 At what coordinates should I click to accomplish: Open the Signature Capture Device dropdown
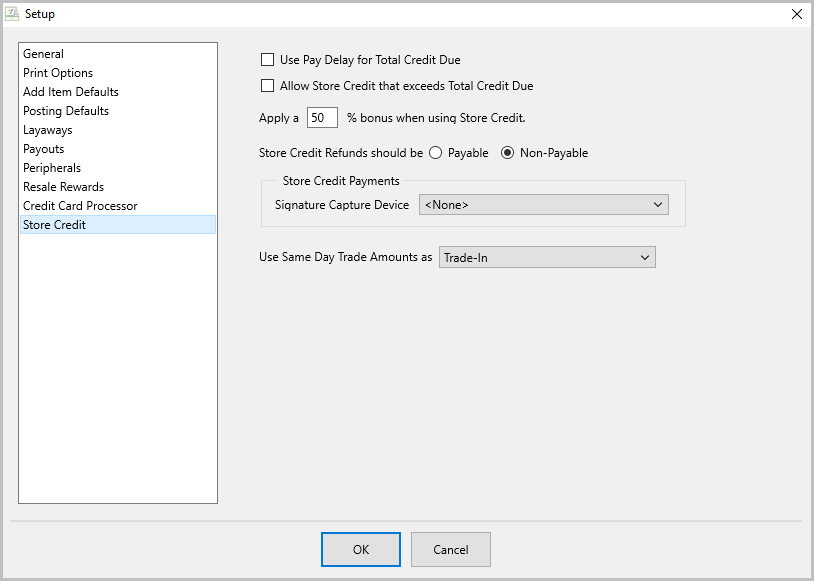(x=544, y=205)
